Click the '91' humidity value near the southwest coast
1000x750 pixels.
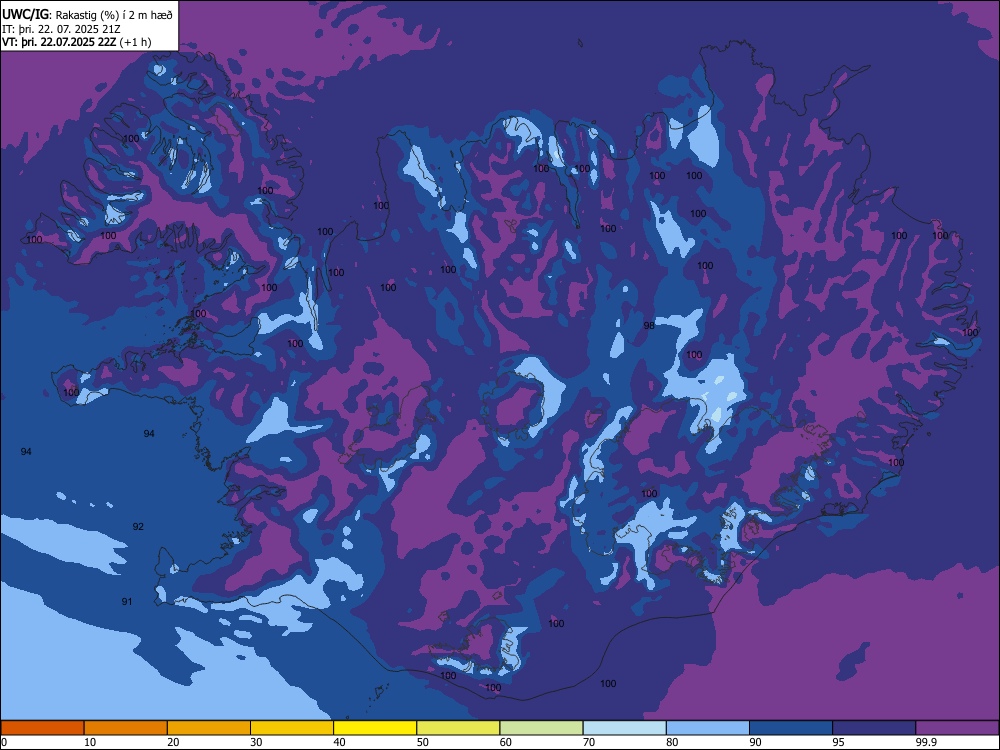127,601
